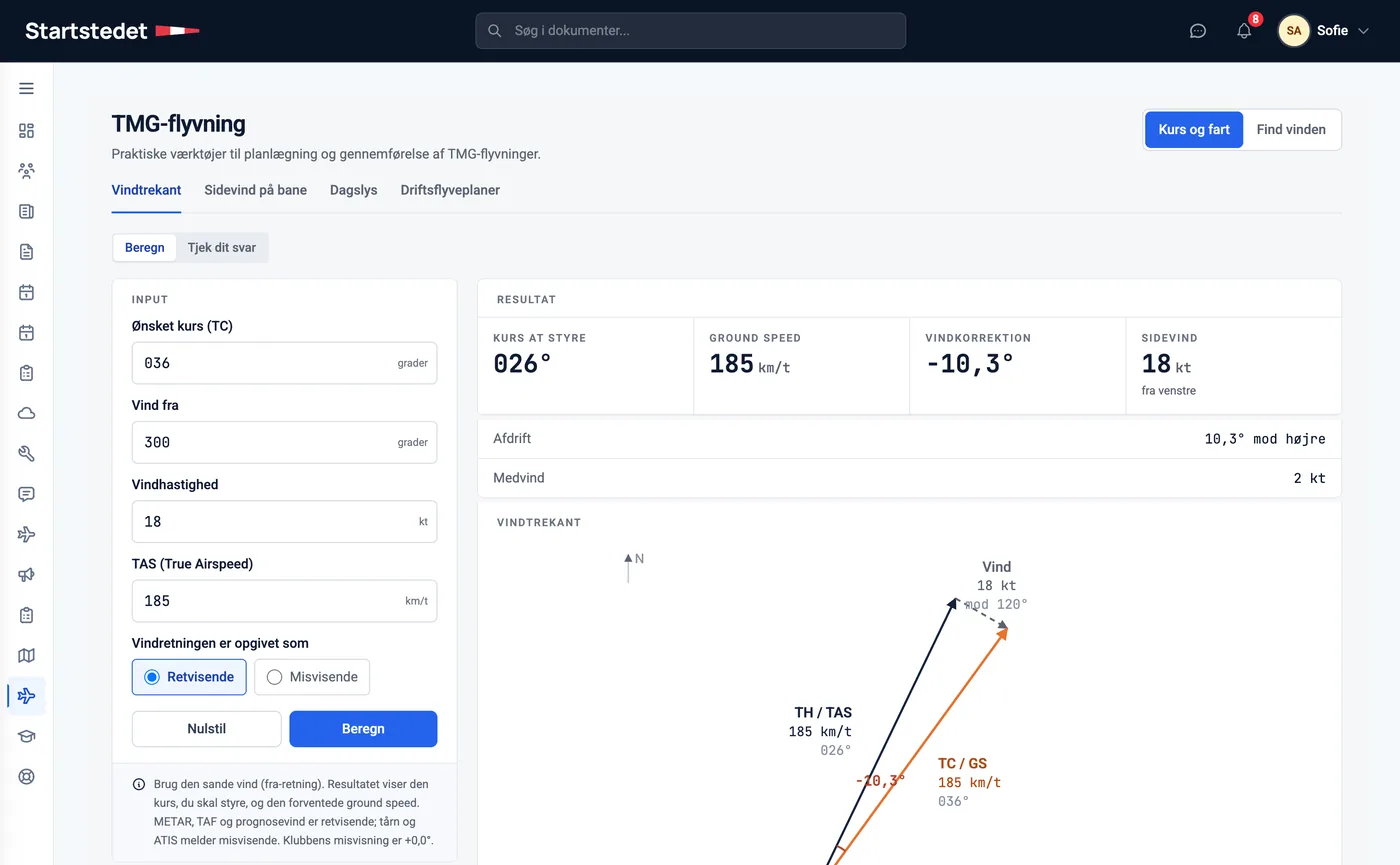
Task: Open the wrench maintenance sidebar icon
Action: coord(26,454)
